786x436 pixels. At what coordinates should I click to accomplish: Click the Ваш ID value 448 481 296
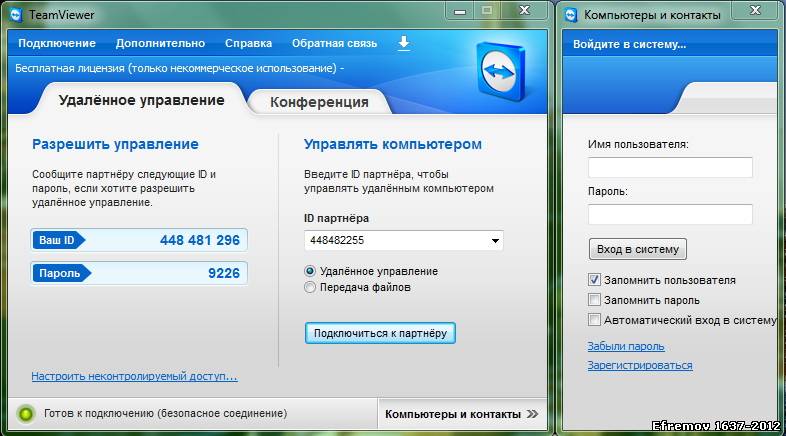click(x=200, y=240)
